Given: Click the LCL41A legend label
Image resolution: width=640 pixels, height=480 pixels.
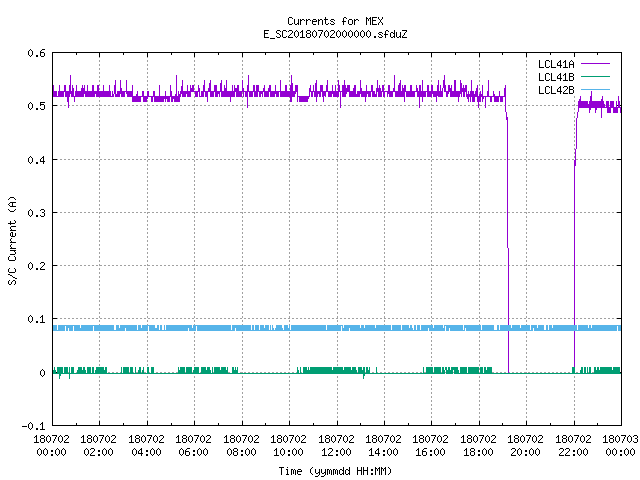Looking at the screenshot, I should (556, 64).
